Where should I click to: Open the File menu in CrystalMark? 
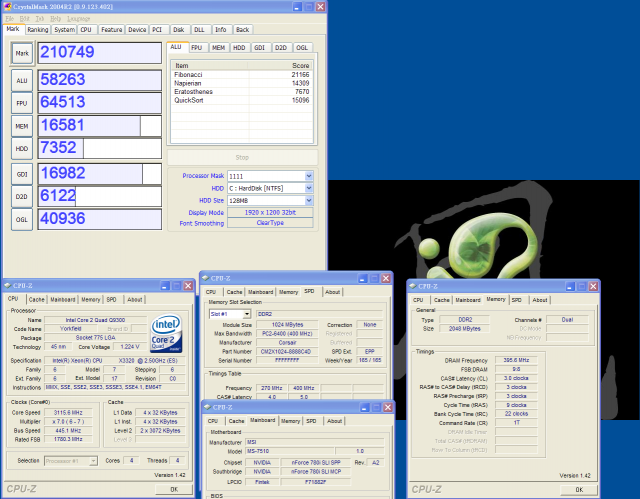click(x=9, y=19)
